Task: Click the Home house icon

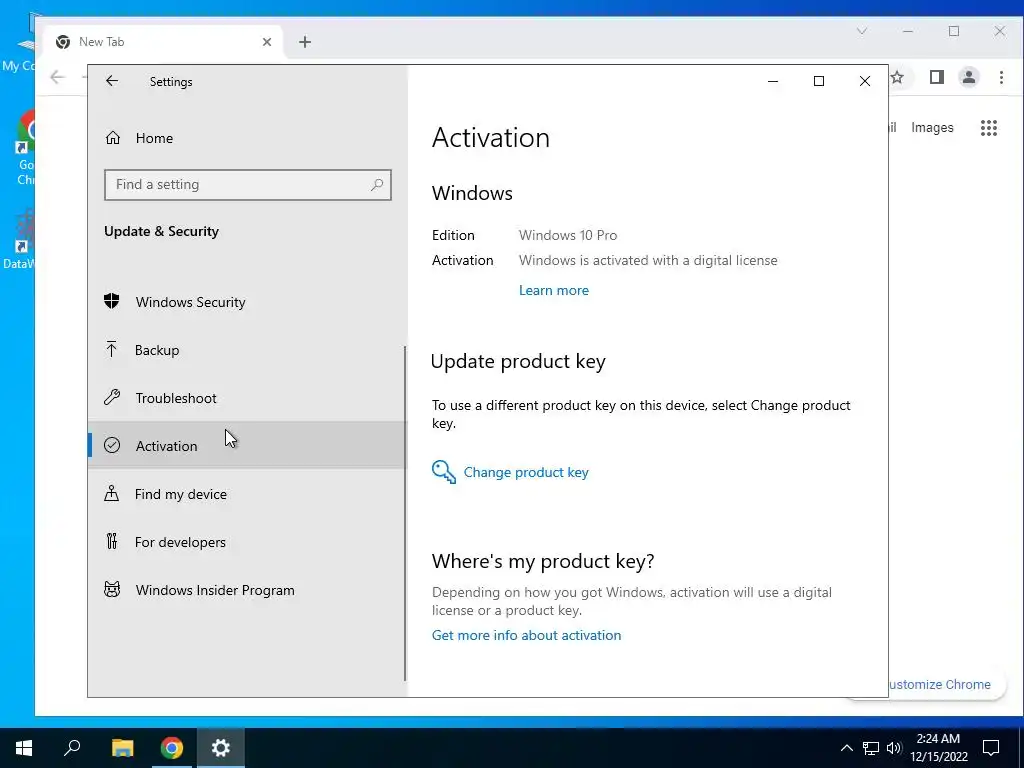Action: coord(113,138)
